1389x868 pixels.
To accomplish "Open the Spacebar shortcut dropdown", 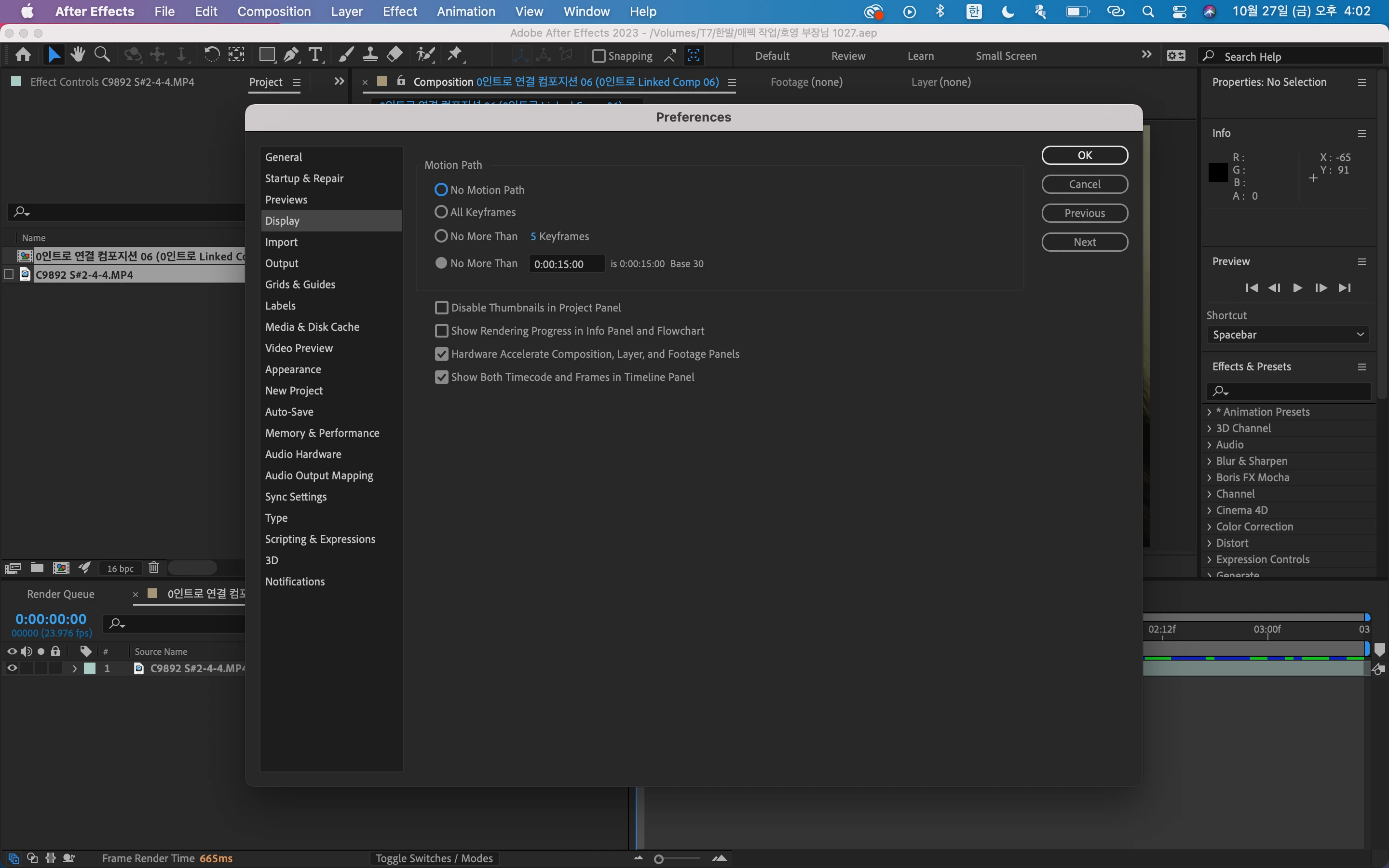I will pyautogui.click(x=1287, y=335).
